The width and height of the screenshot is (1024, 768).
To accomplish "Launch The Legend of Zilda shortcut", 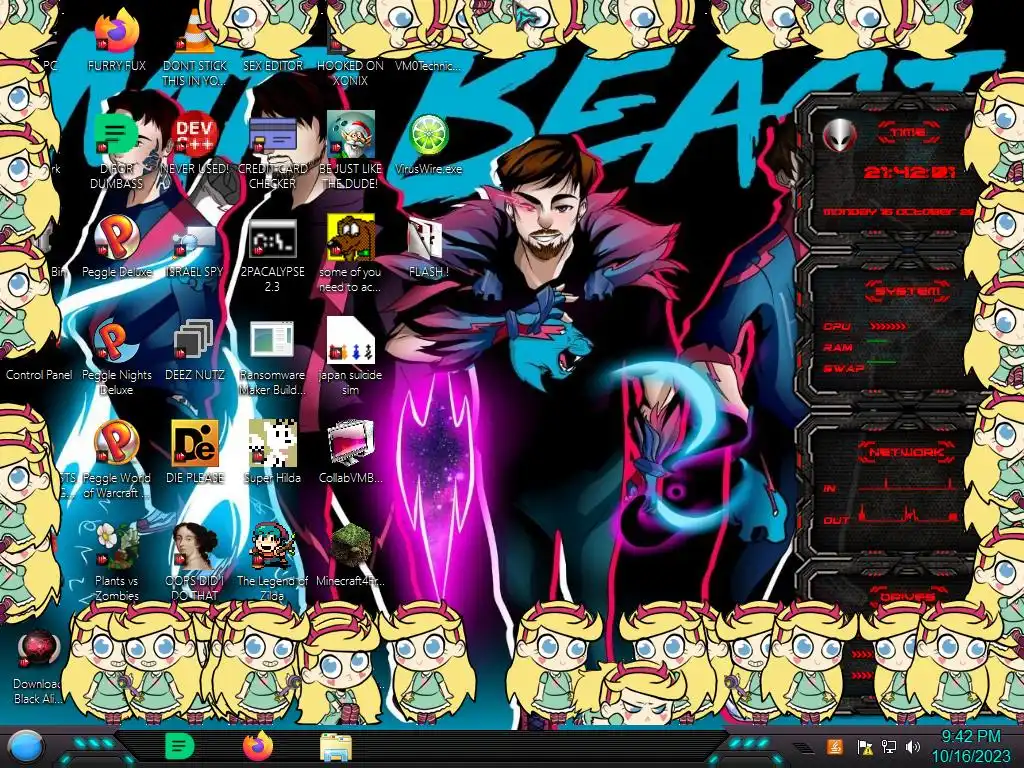I will point(273,546).
